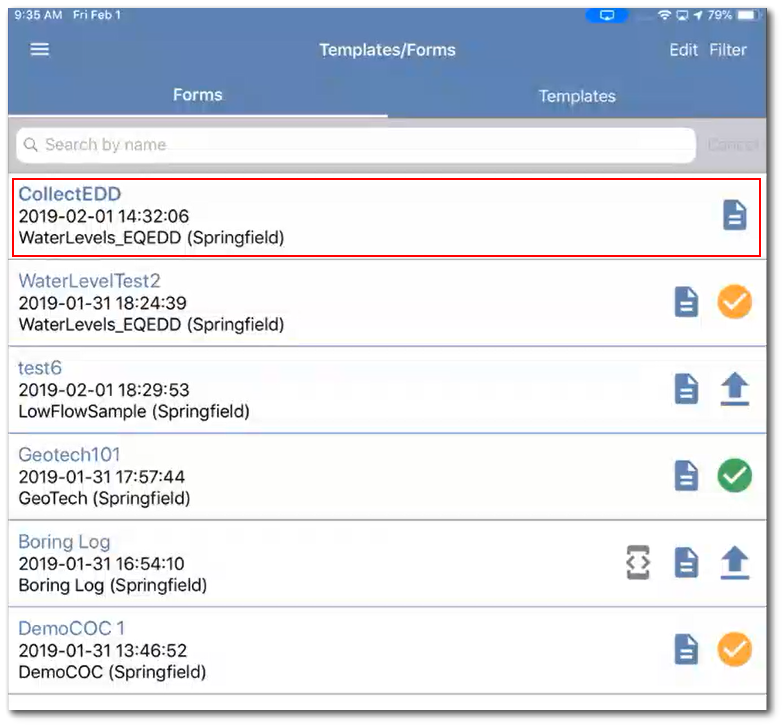Tap orange checkmark status on DemoCOC 1
Viewport: 783px width, 726px height.
(x=735, y=649)
